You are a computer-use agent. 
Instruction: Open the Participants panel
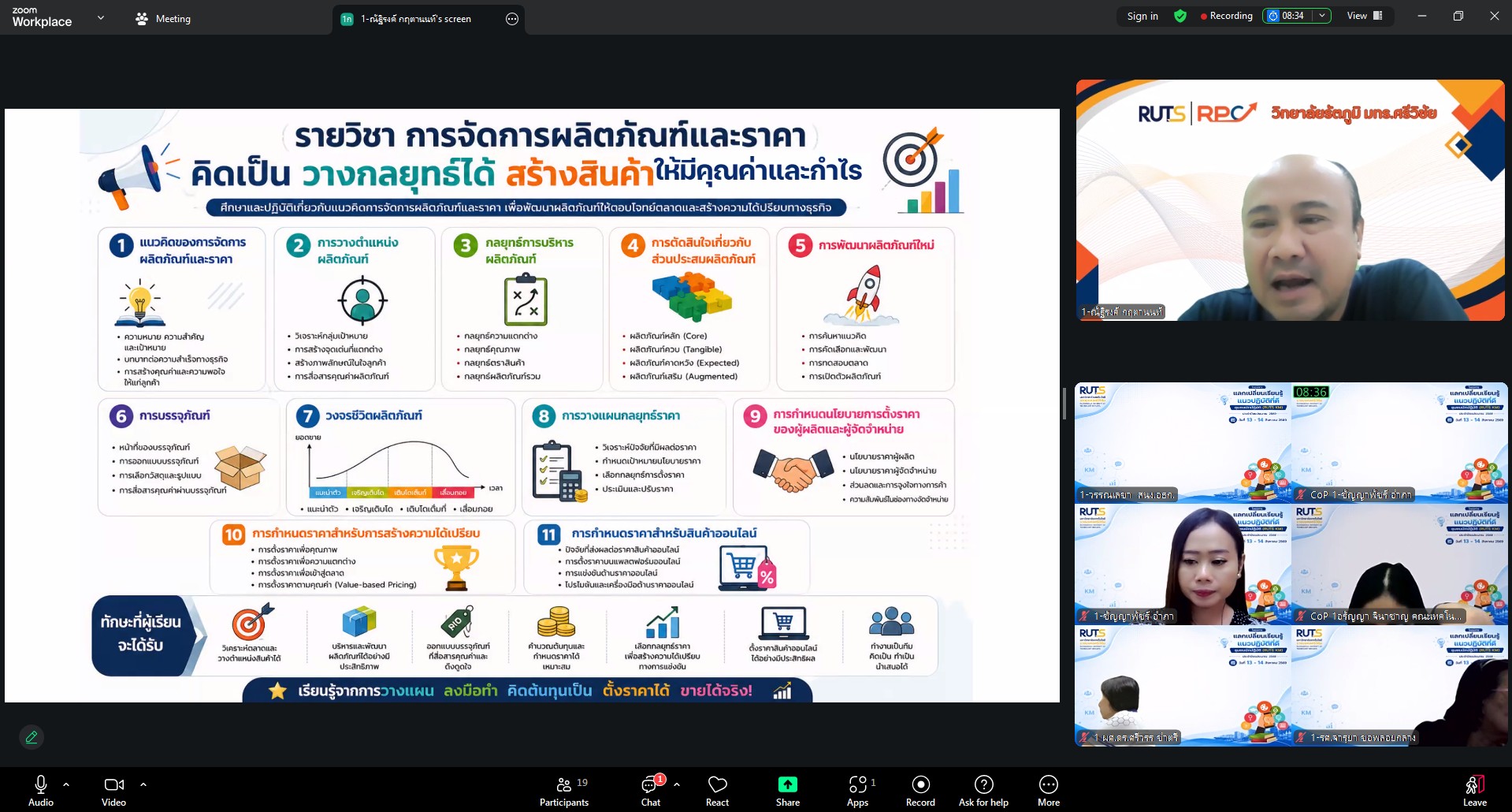pos(564,791)
